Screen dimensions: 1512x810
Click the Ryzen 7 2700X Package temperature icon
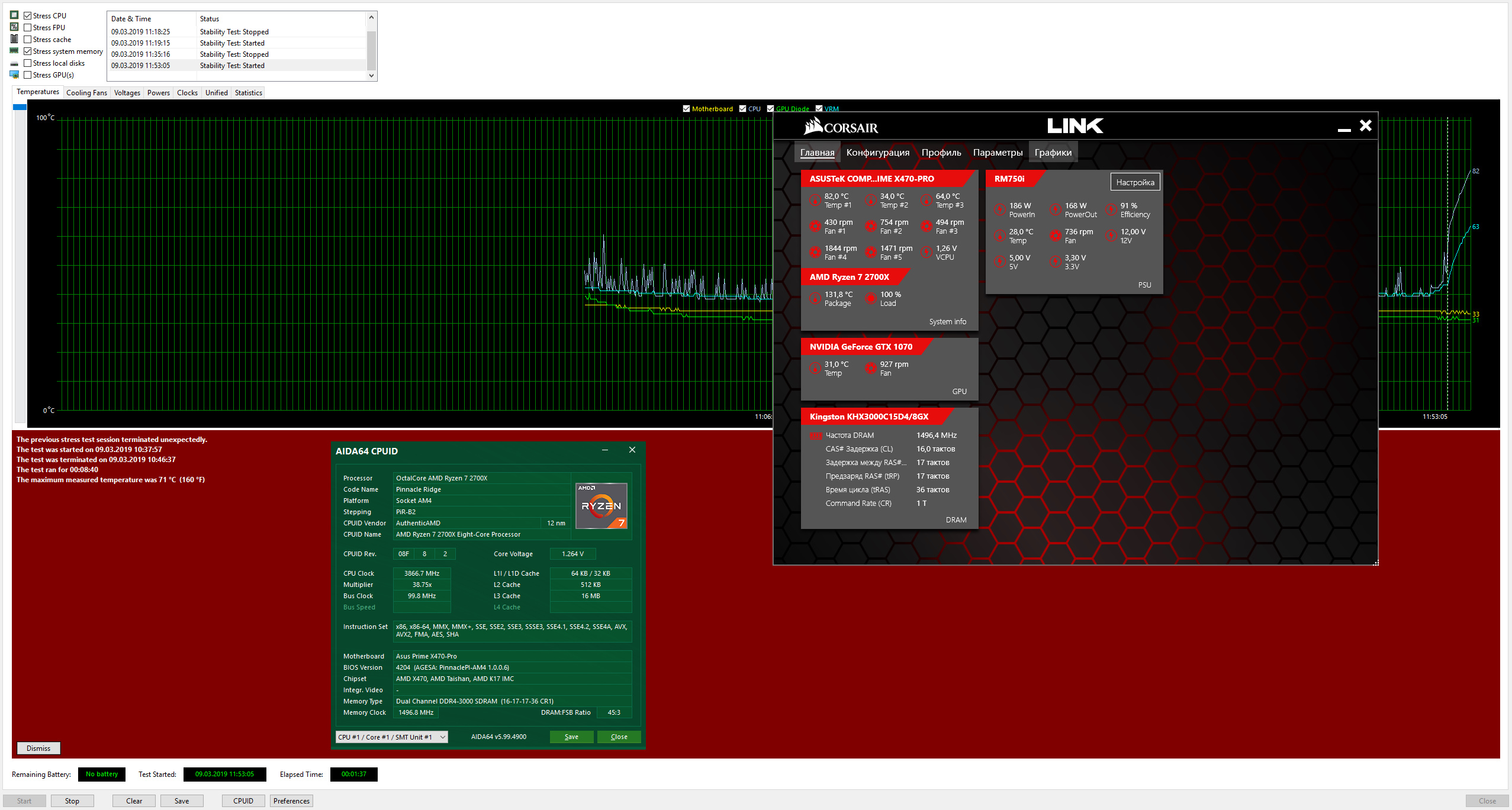815,298
